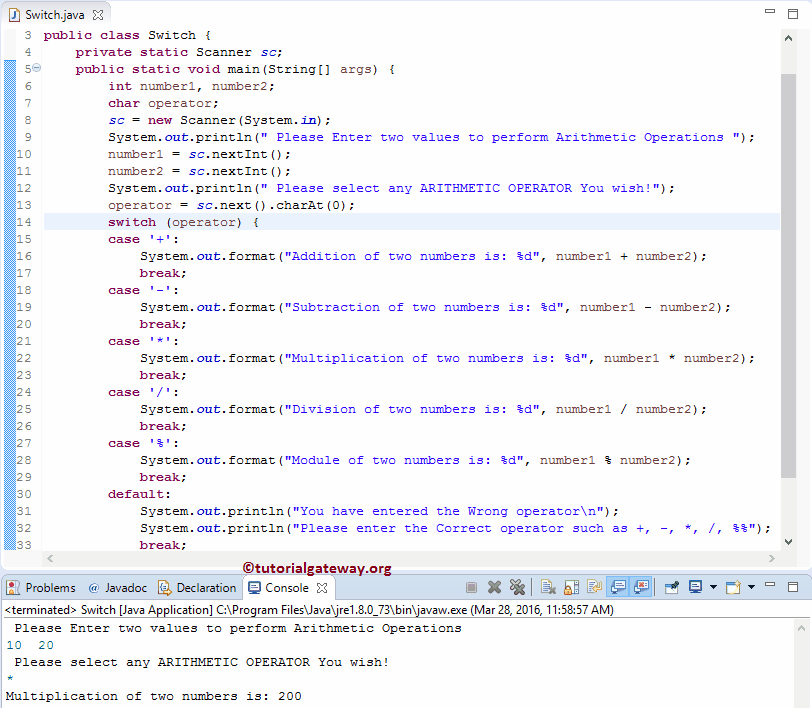
Task: Clear the Console output
Action: 550,588
